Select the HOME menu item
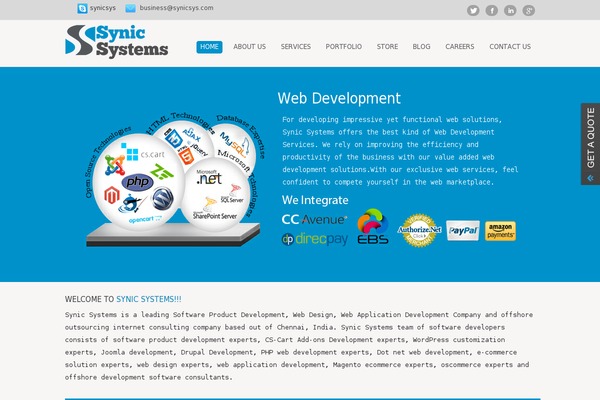Screen dimensions: 600x400 209,47
